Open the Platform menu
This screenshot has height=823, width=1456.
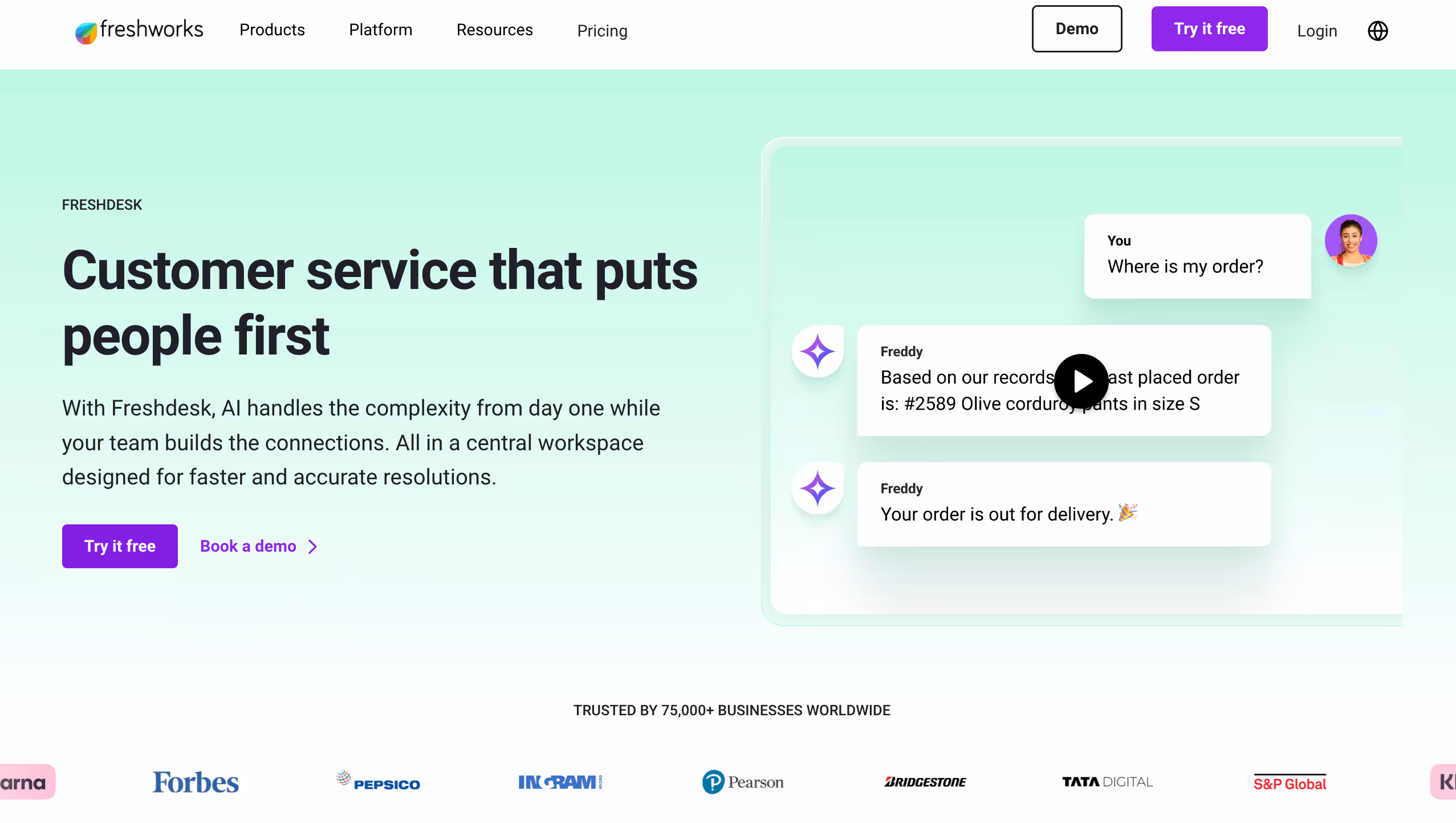coord(380,30)
